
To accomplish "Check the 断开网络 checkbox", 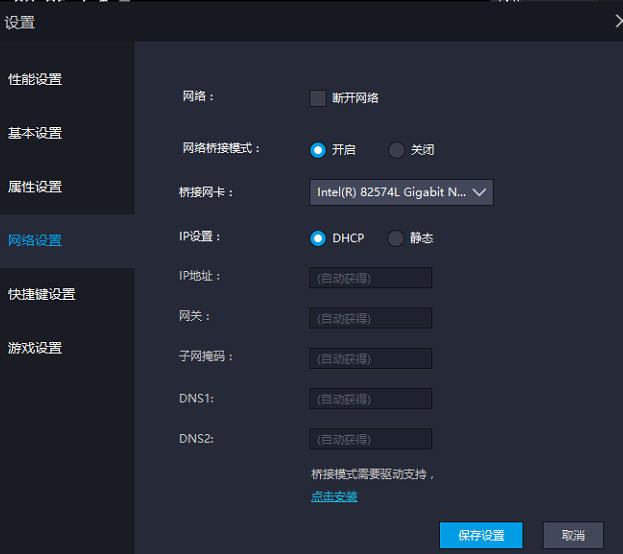I will (x=318, y=98).
